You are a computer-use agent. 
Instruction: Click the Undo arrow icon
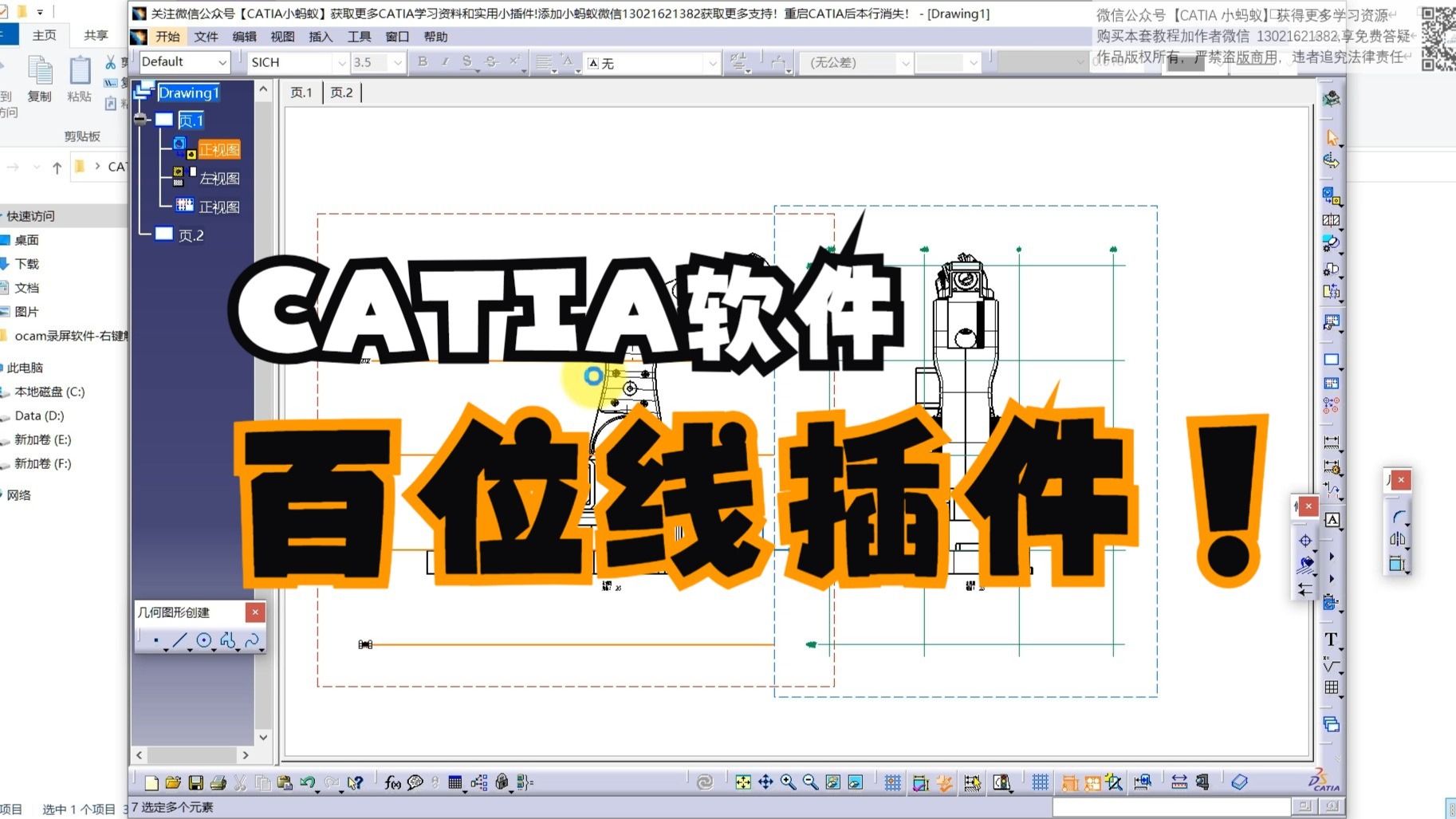tap(307, 782)
